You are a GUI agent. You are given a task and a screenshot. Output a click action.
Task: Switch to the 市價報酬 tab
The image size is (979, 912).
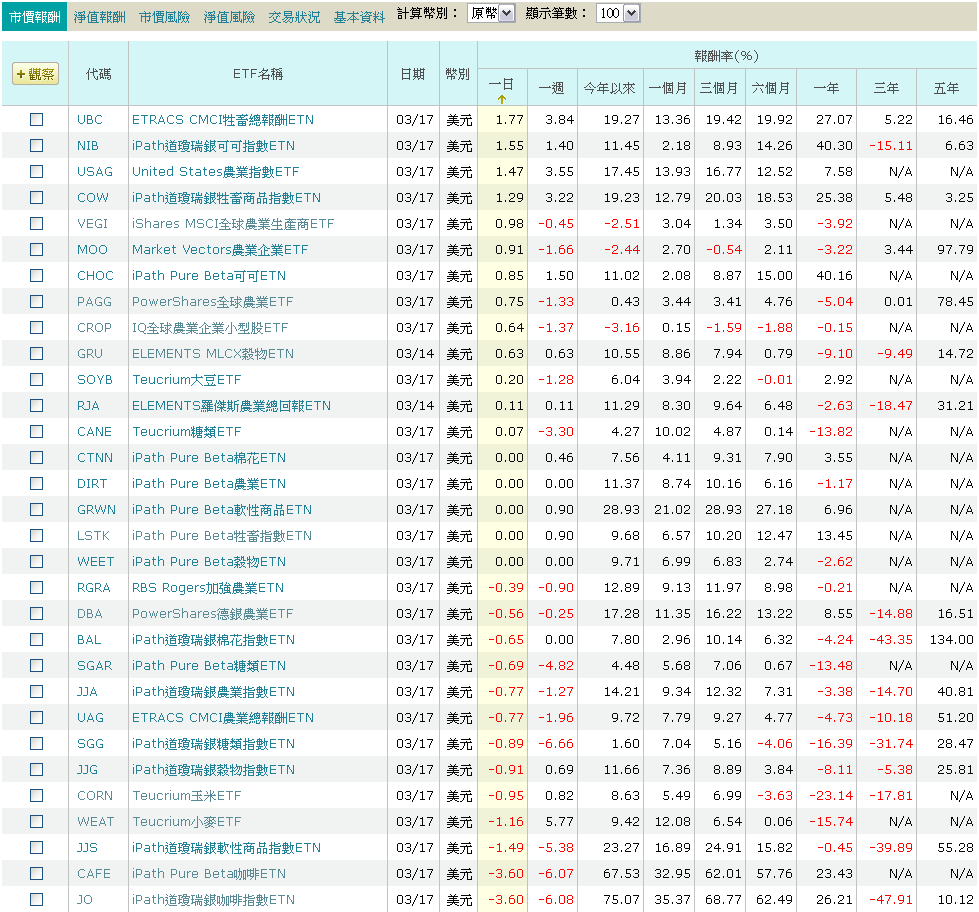click(34, 17)
